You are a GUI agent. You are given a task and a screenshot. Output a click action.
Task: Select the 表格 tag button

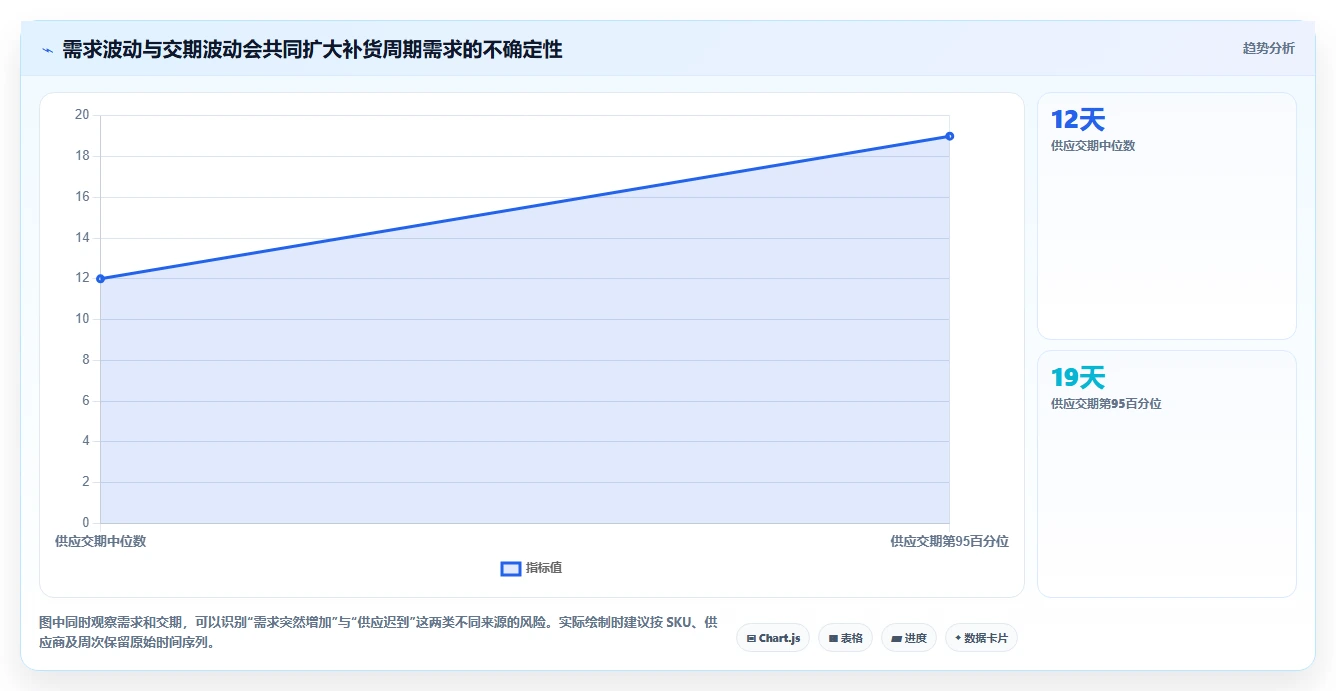845,638
